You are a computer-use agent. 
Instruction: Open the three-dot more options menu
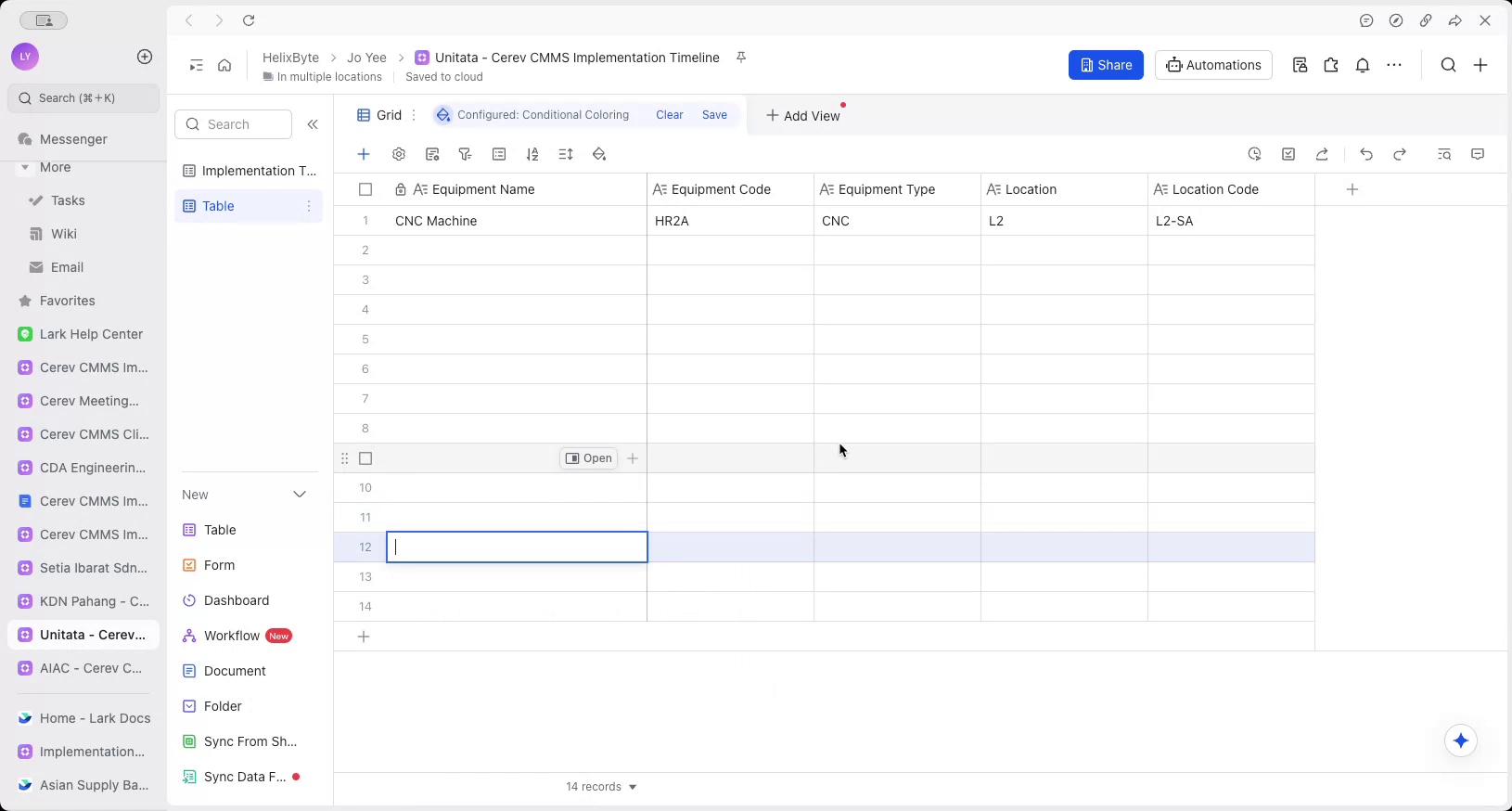1394,65
